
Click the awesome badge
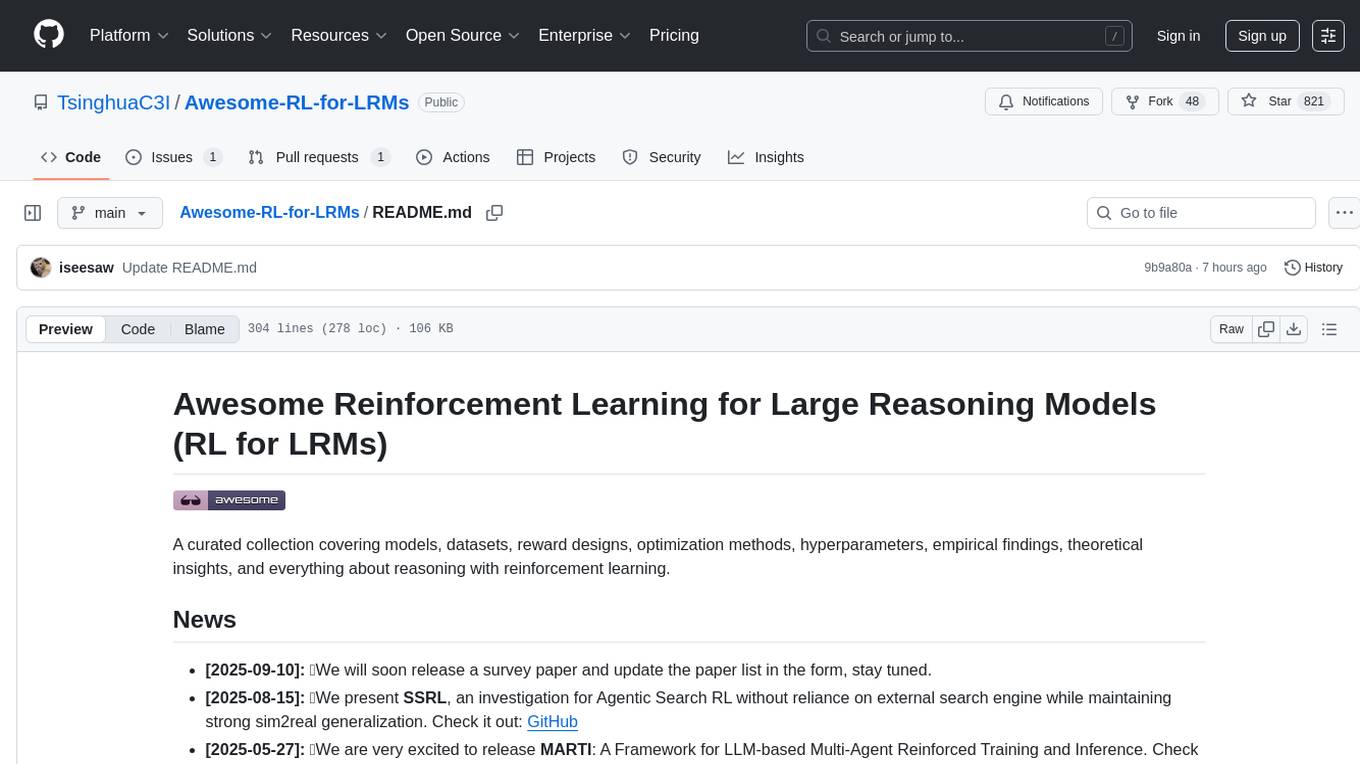[229, 500]
